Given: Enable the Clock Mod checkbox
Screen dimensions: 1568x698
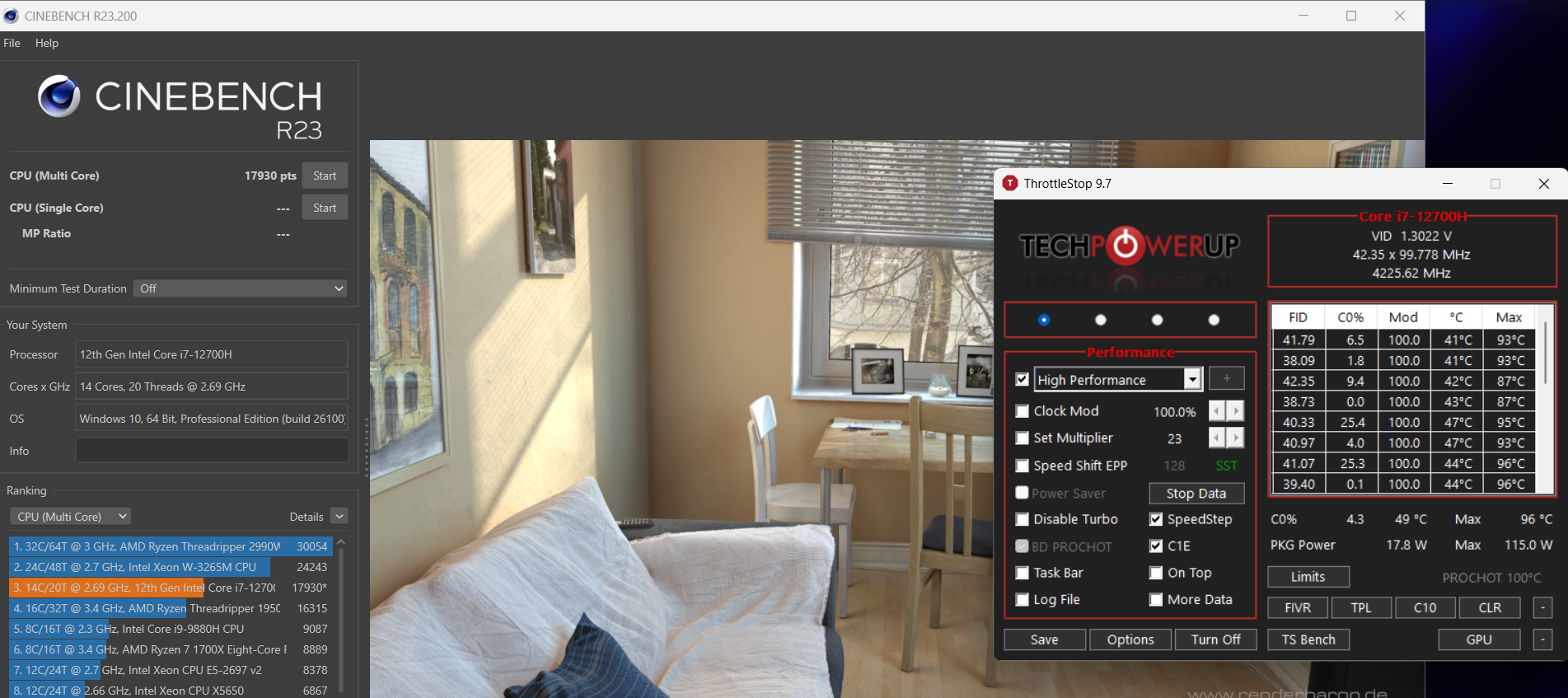Looking at the screenshot, I should (1023, 411).
